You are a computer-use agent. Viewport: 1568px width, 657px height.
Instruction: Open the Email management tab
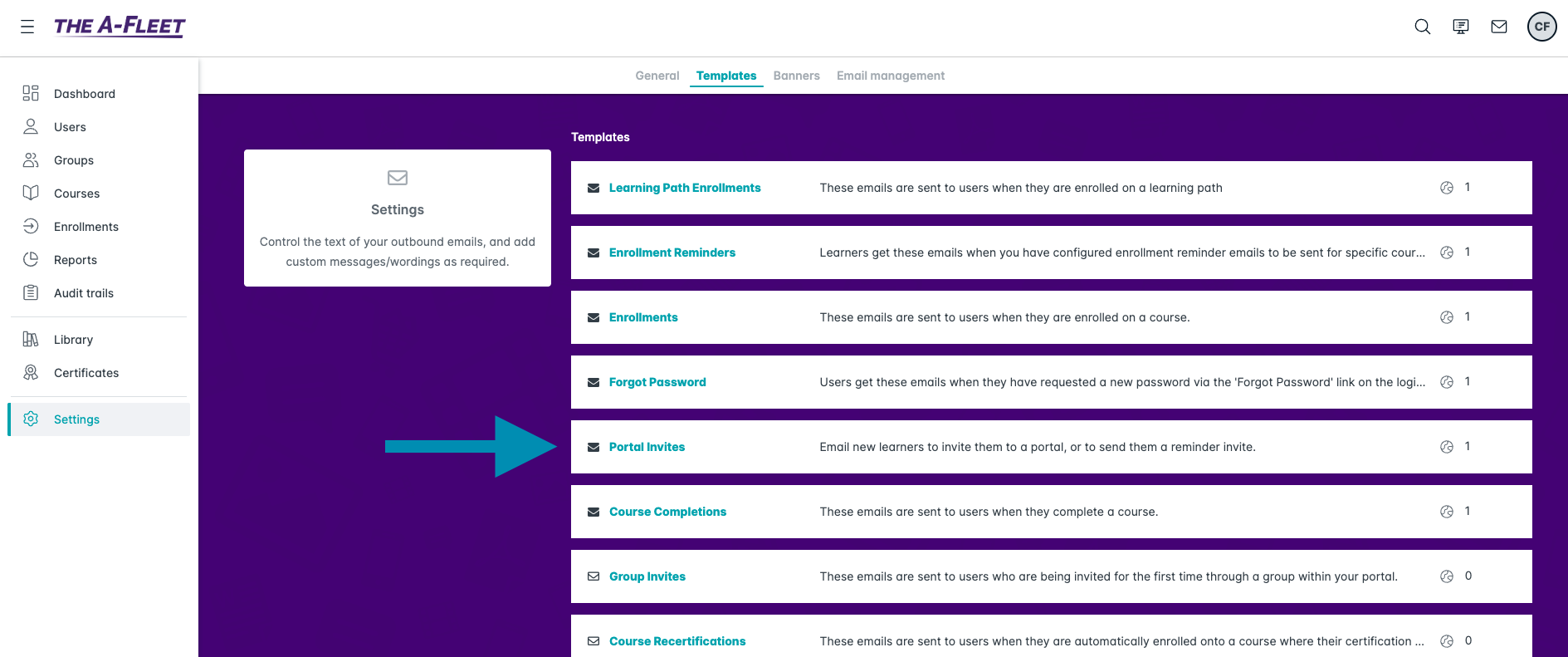890,76
